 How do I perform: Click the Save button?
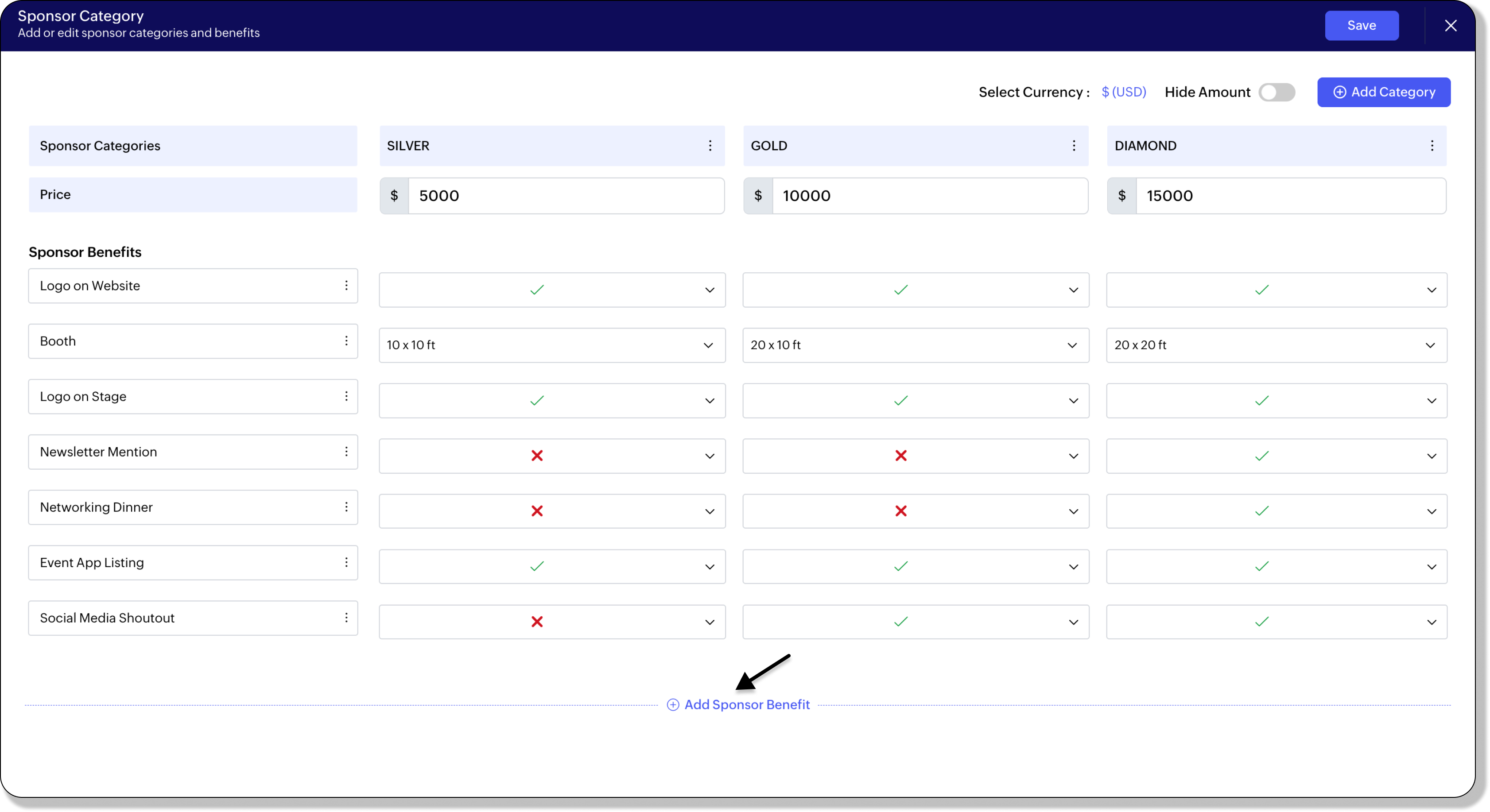click(1362, 25)
